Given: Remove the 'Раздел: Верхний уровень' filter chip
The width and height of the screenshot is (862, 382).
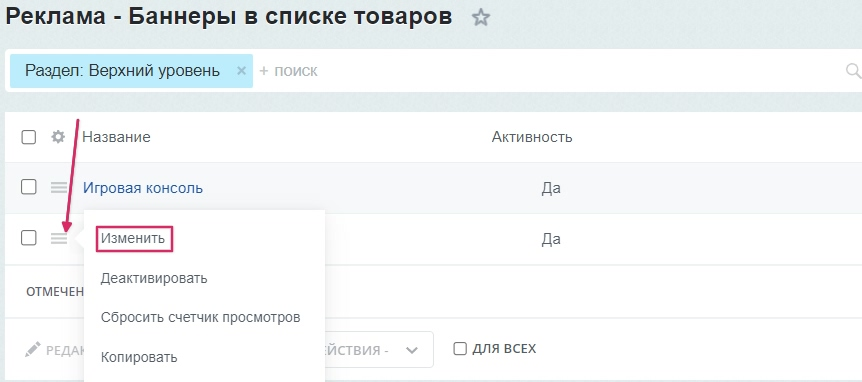Looking at the screenshot, I should click(x=241, y=70).
